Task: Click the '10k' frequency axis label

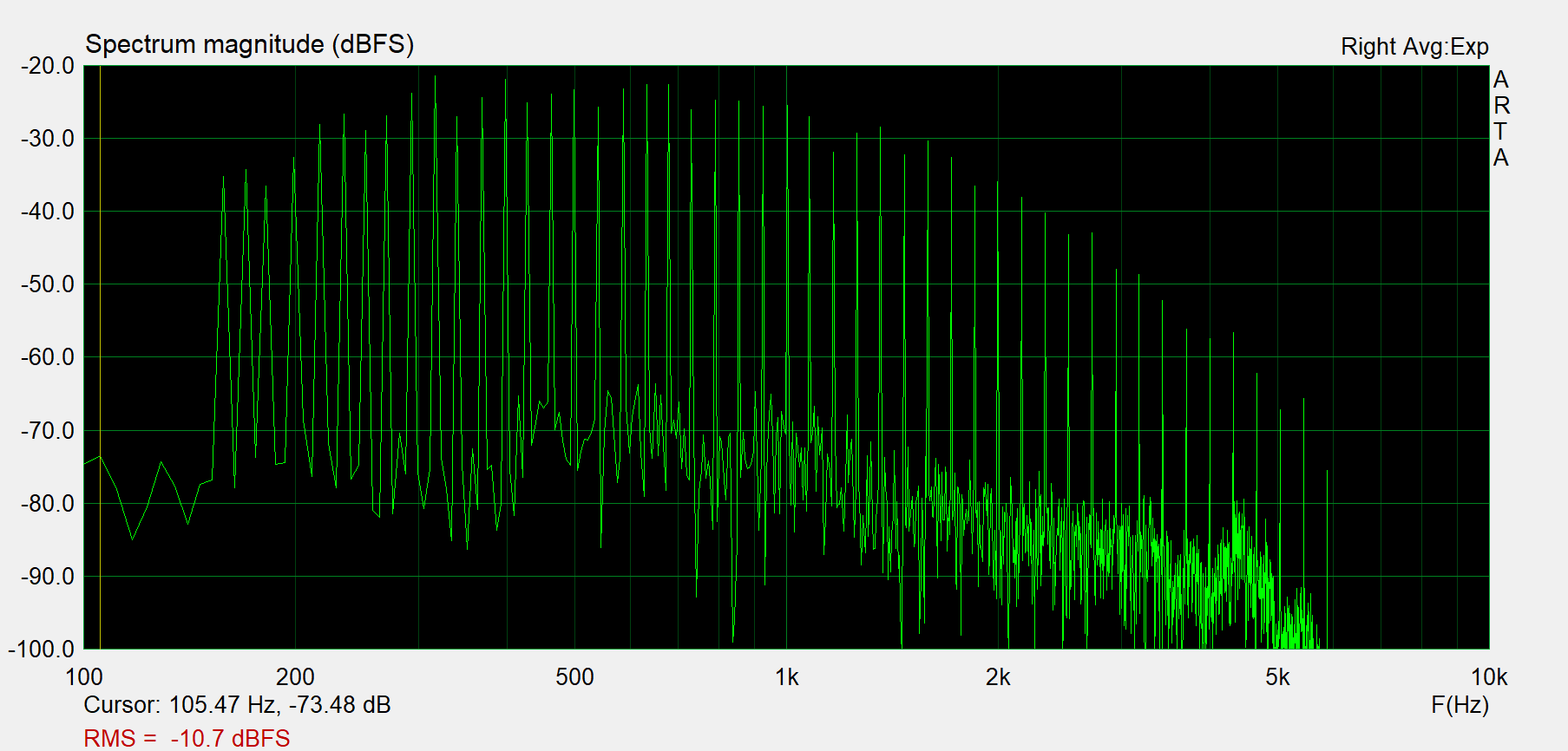Action: point(1489,677)
